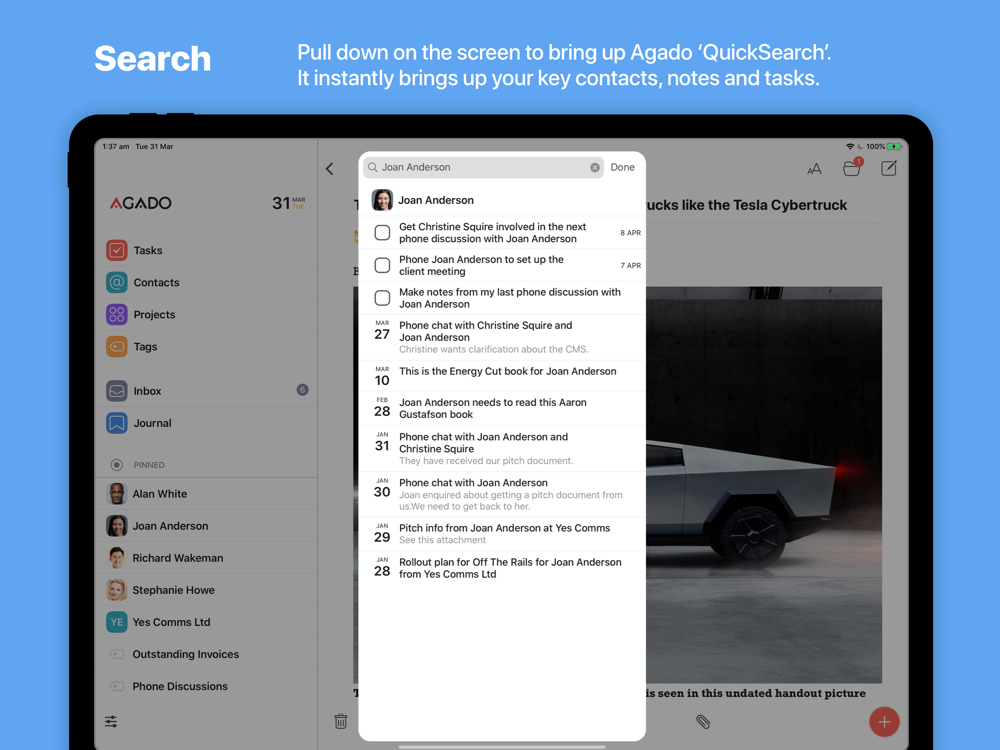
Task: Select the Tasks menu label
Action: [x=148, y=251]
